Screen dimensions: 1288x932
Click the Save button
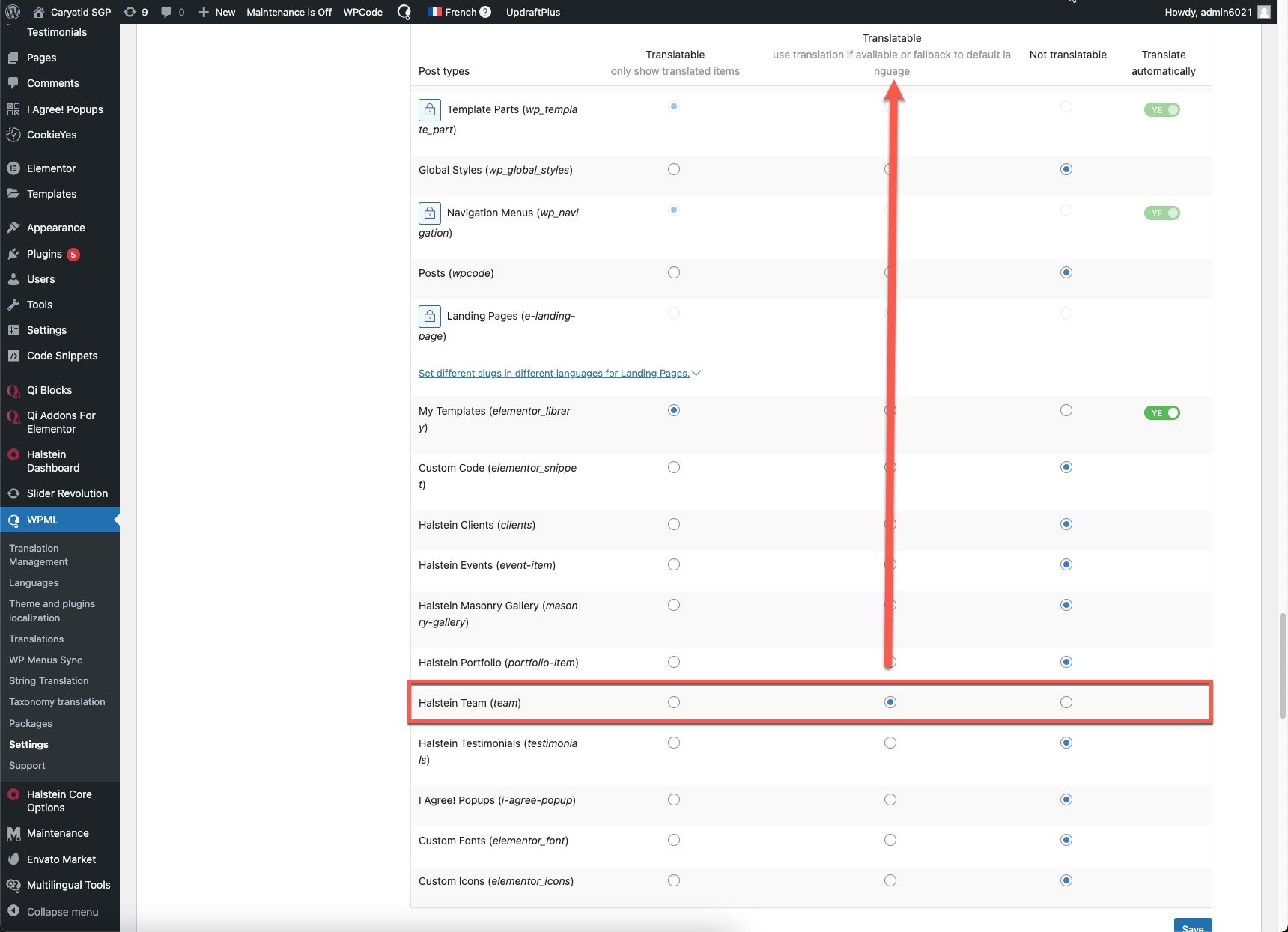pos(1193,927)
